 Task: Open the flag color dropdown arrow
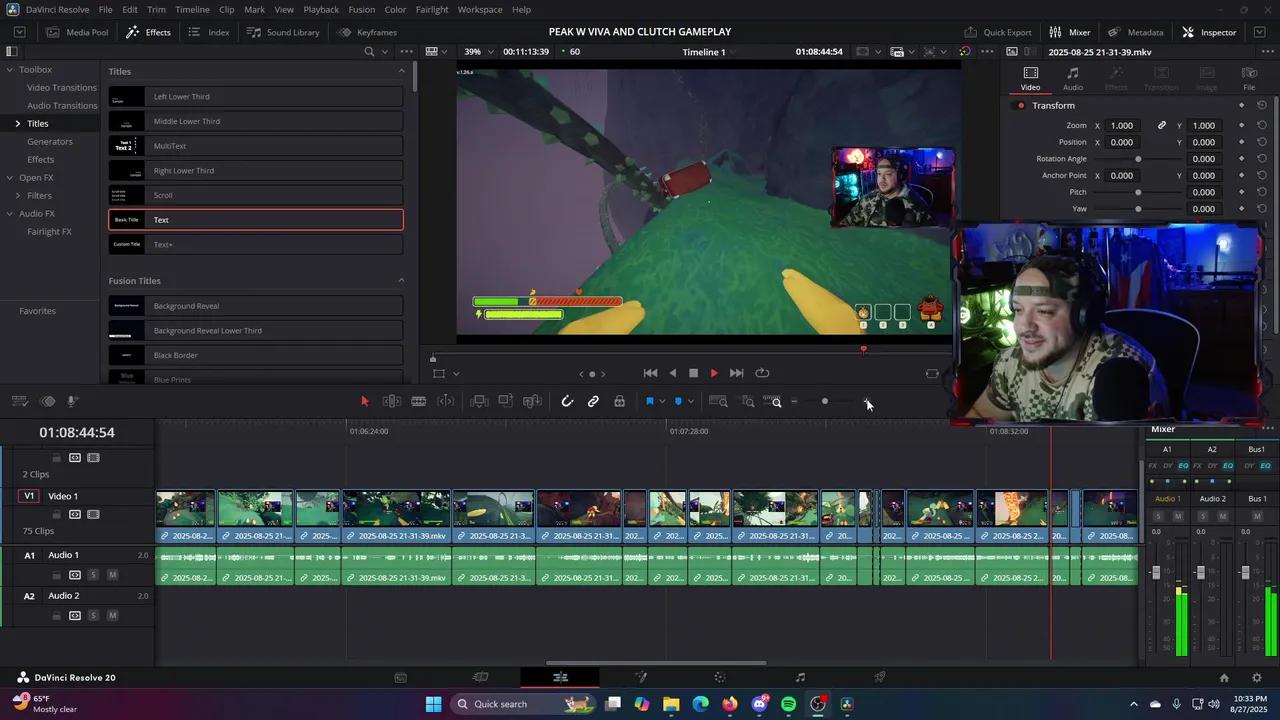click(x=662, y=402)
